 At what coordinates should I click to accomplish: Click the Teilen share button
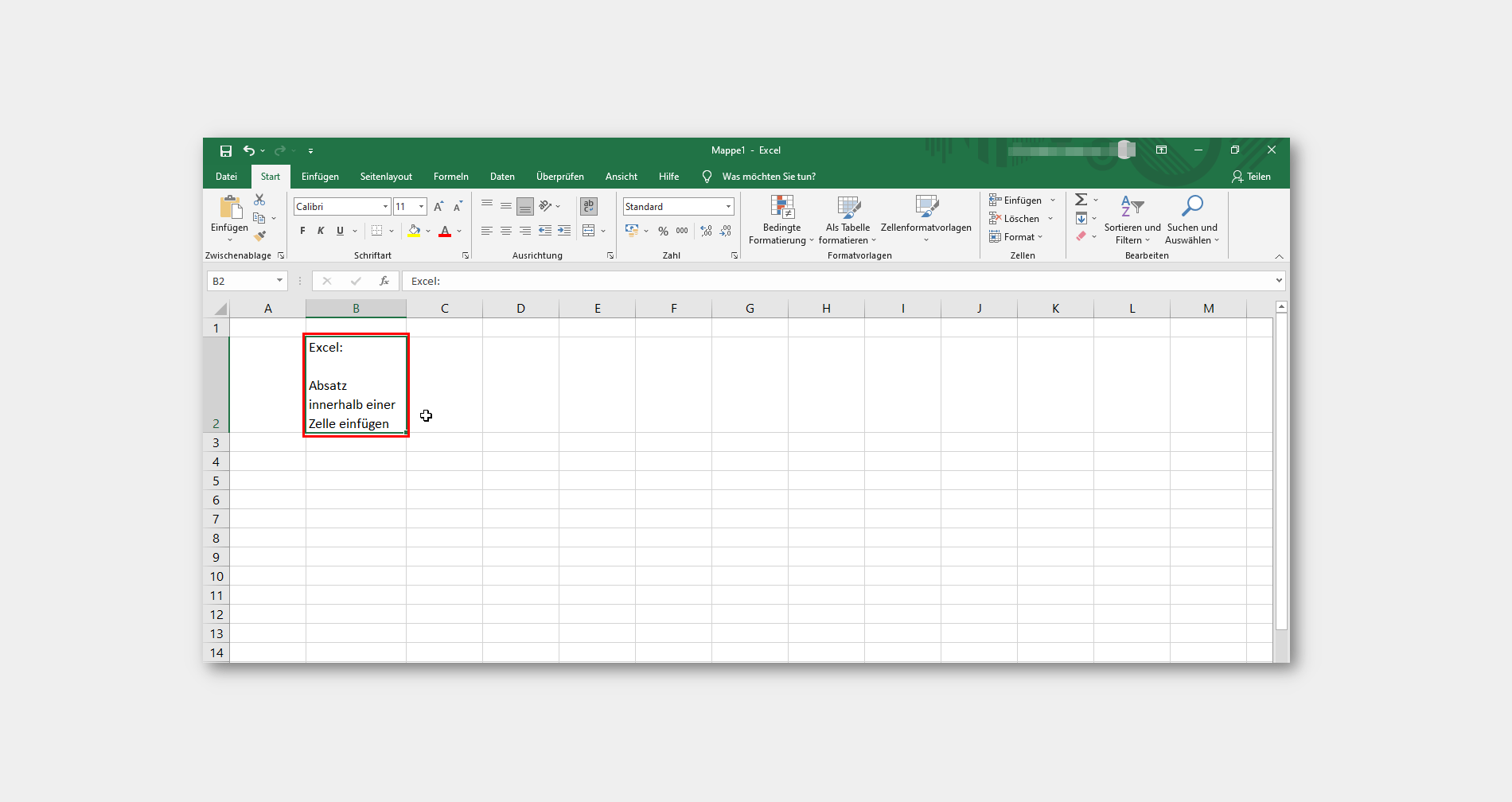coord(1251,177)
